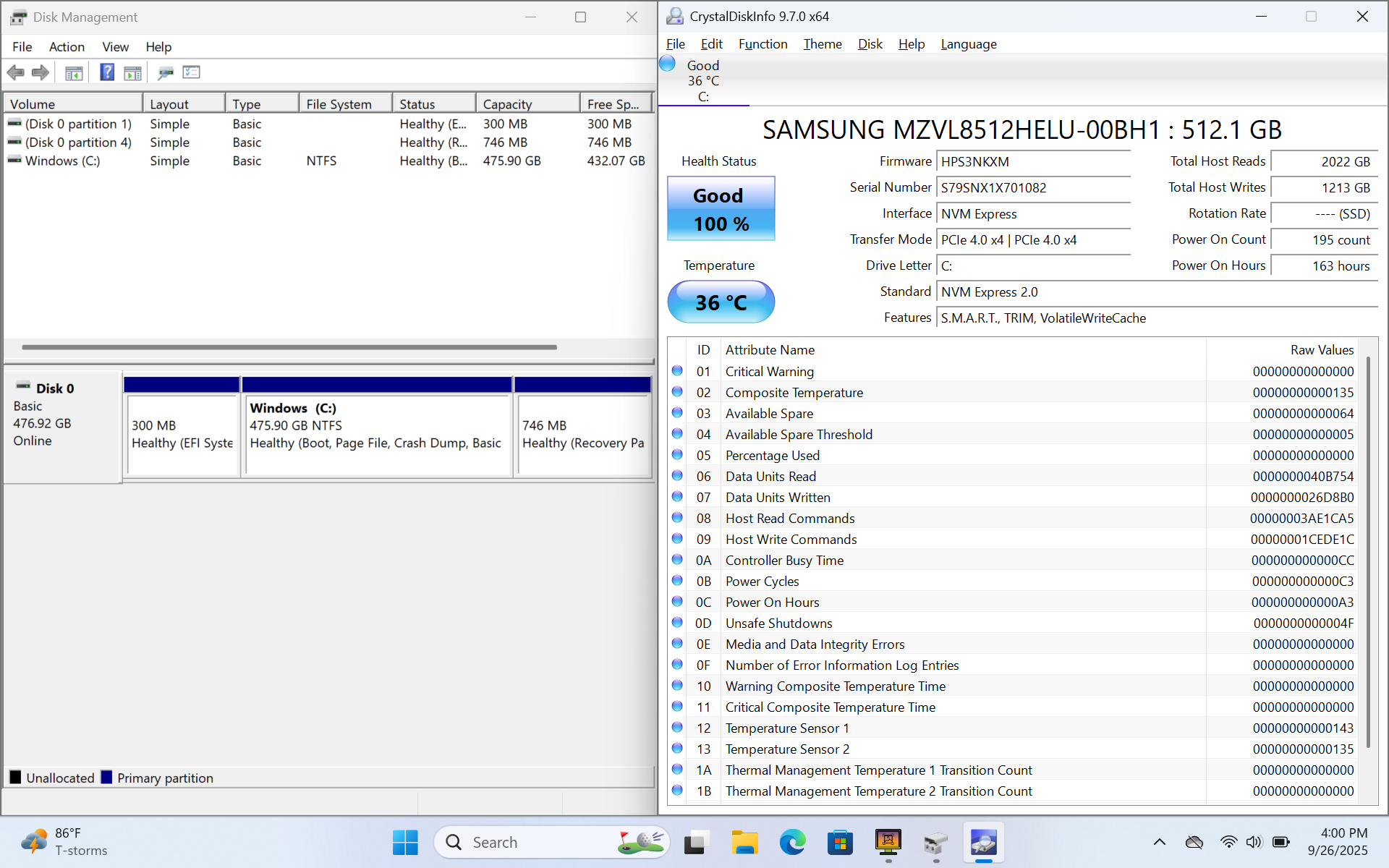Click the Good 100 % health status button
This screenshot has height=868, width=1389.
tap(721, 209)
